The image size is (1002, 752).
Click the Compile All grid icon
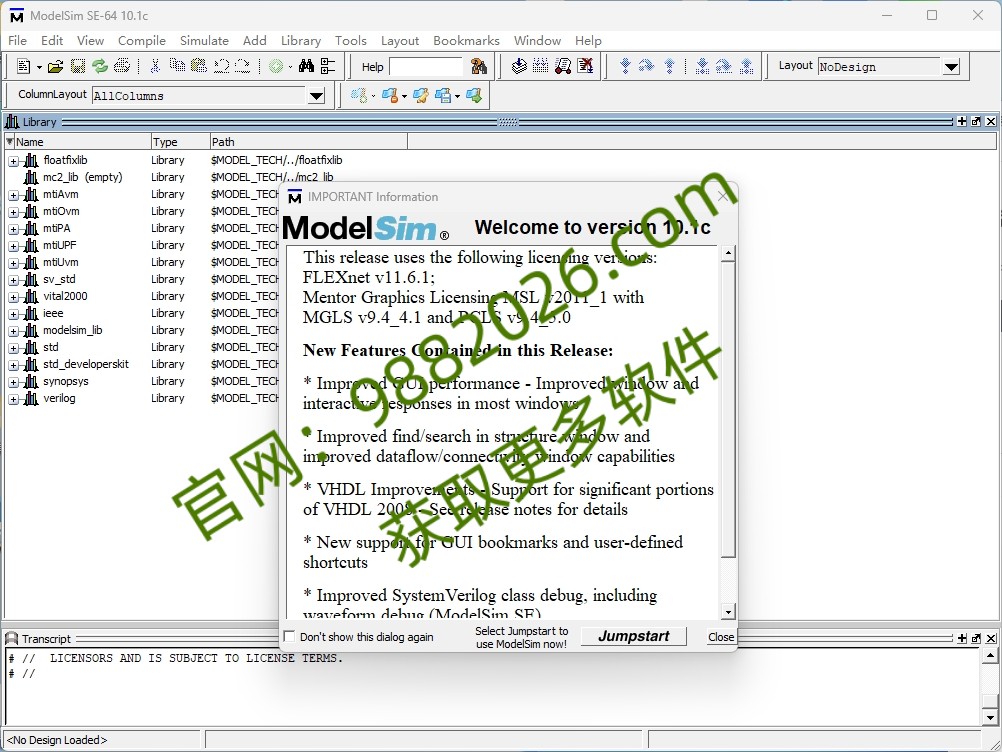(541, 66)
